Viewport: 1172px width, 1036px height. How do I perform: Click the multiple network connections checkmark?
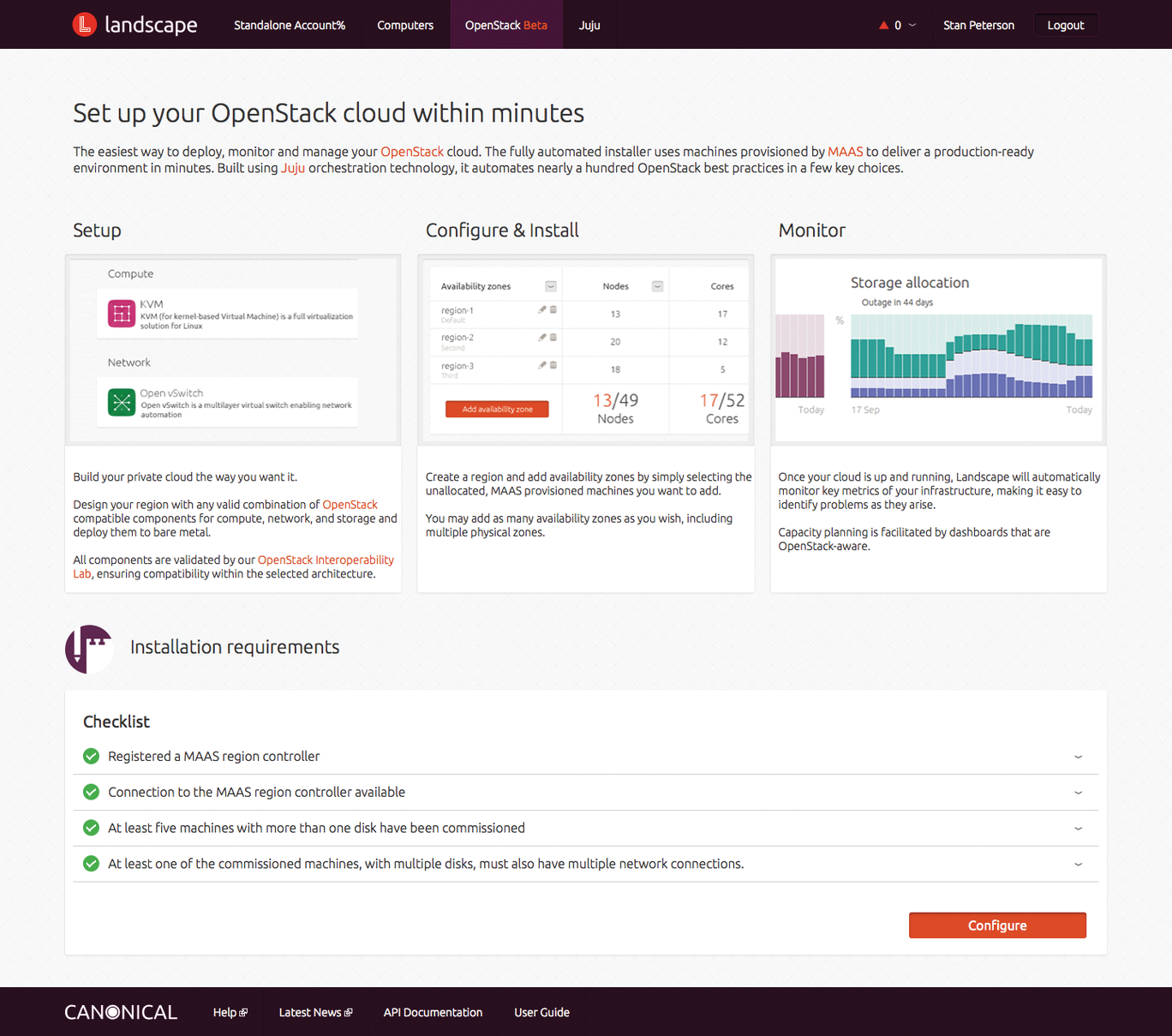pos(91,864)
